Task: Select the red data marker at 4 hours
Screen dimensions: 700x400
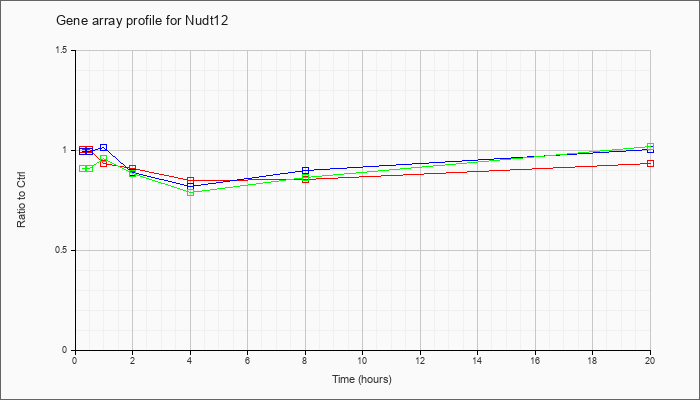Action: (x=190, y=181)
